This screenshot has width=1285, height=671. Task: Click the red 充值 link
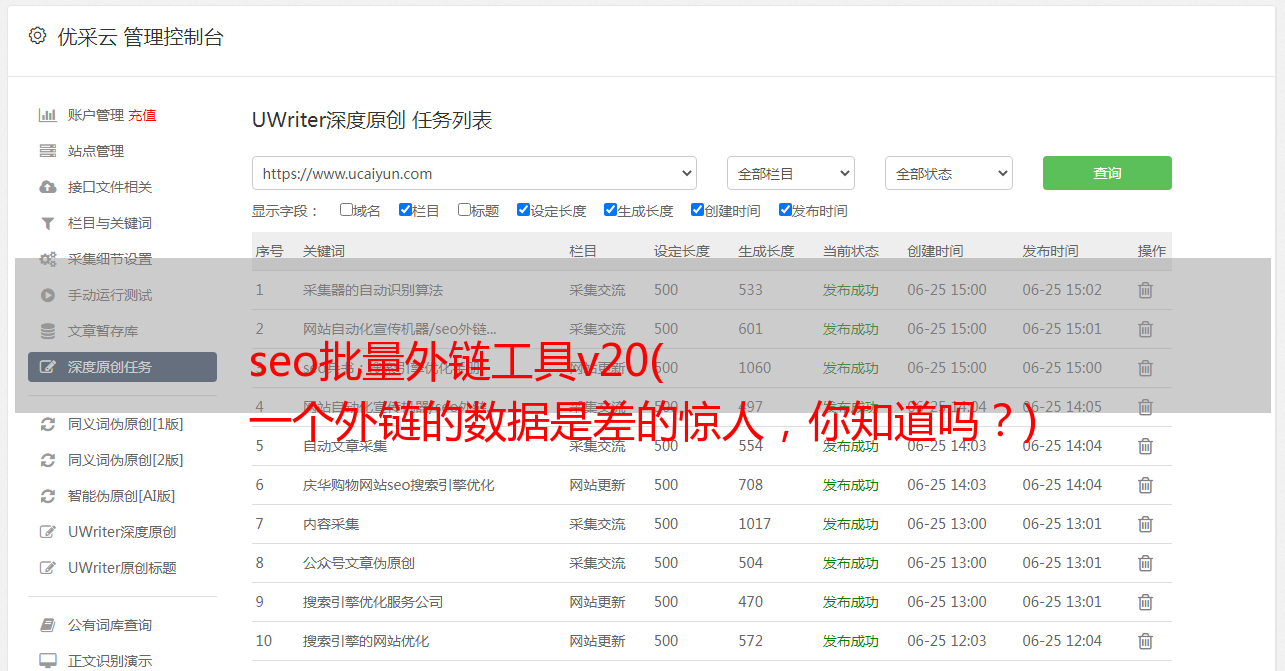(142, 115)
